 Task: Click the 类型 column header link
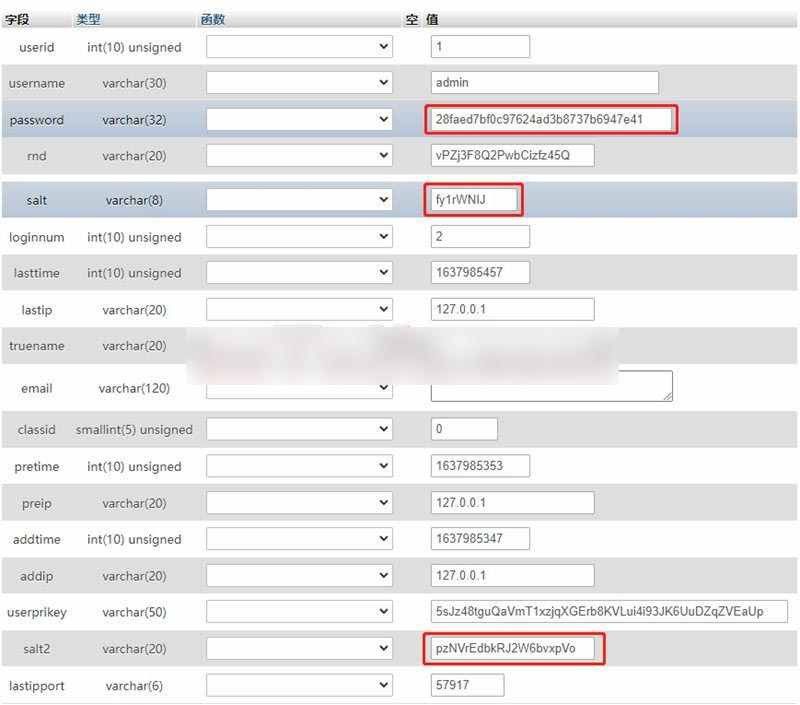click(88, 19)
